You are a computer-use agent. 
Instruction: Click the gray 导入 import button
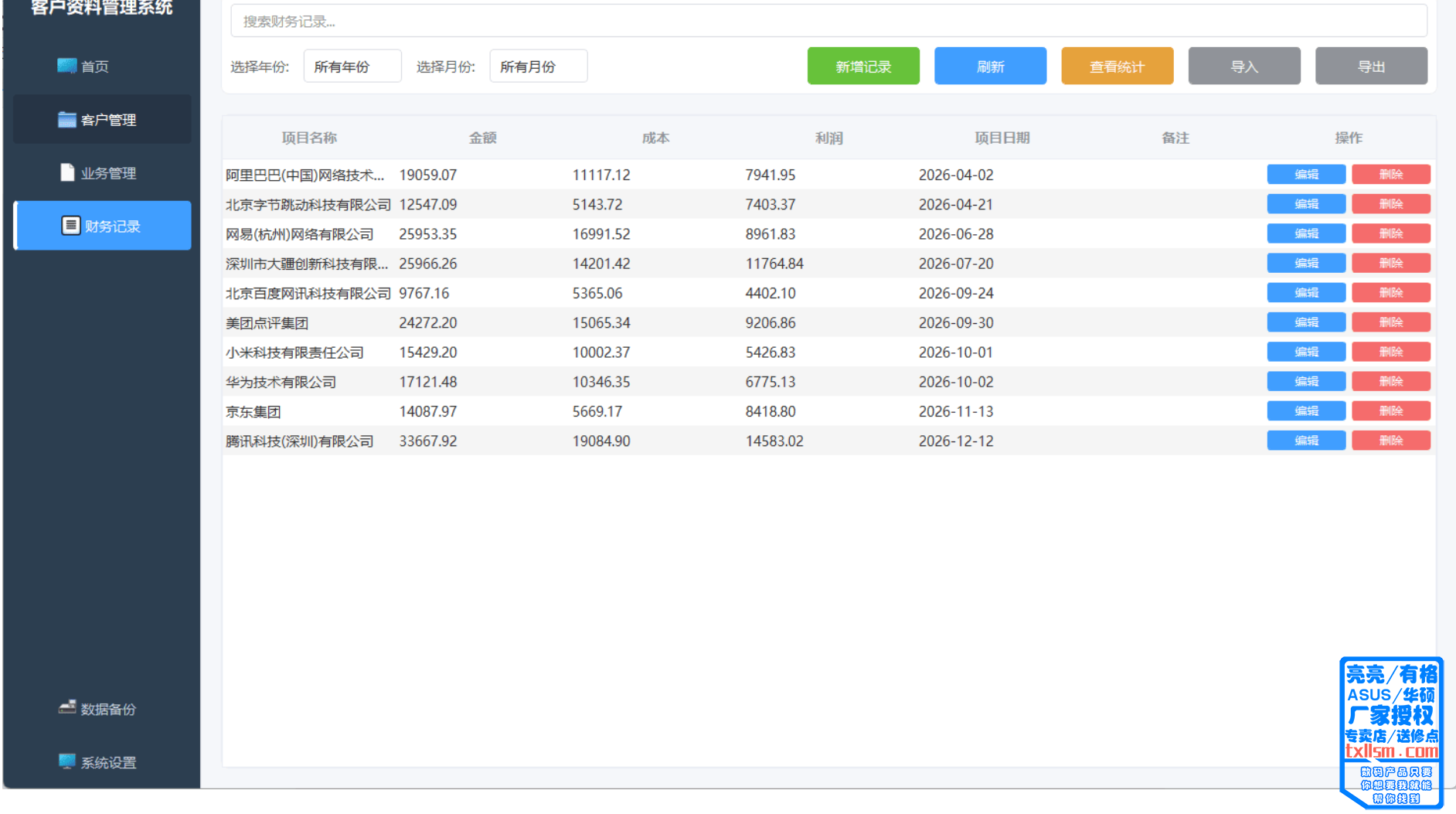[1243, 66]
